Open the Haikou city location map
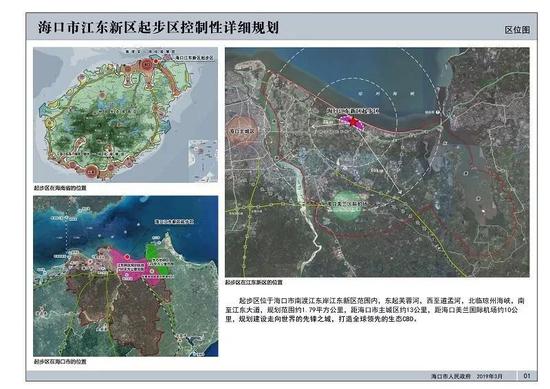The image size is (550, 389). [126, 276]
